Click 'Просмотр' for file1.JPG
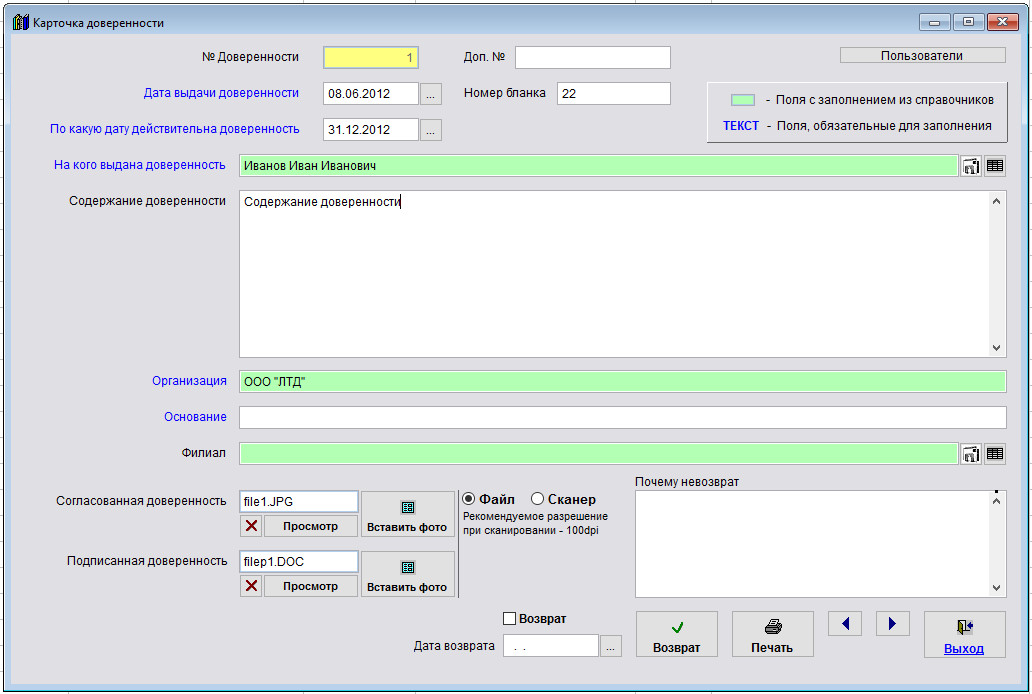The height and width of the screenshot is (694, 1032). click(310, 527)
